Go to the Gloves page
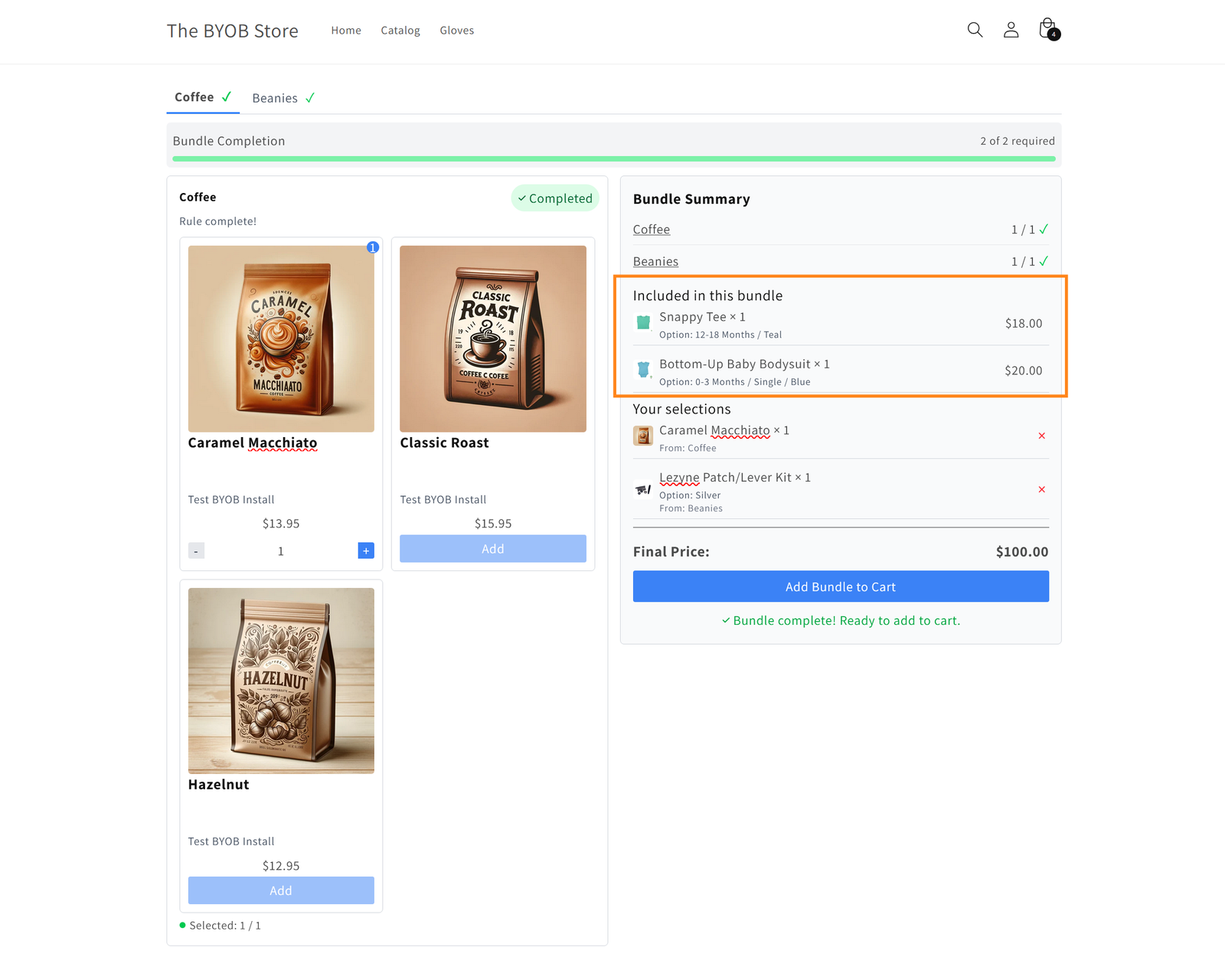1225x980 pixels. tap(457, 31)
